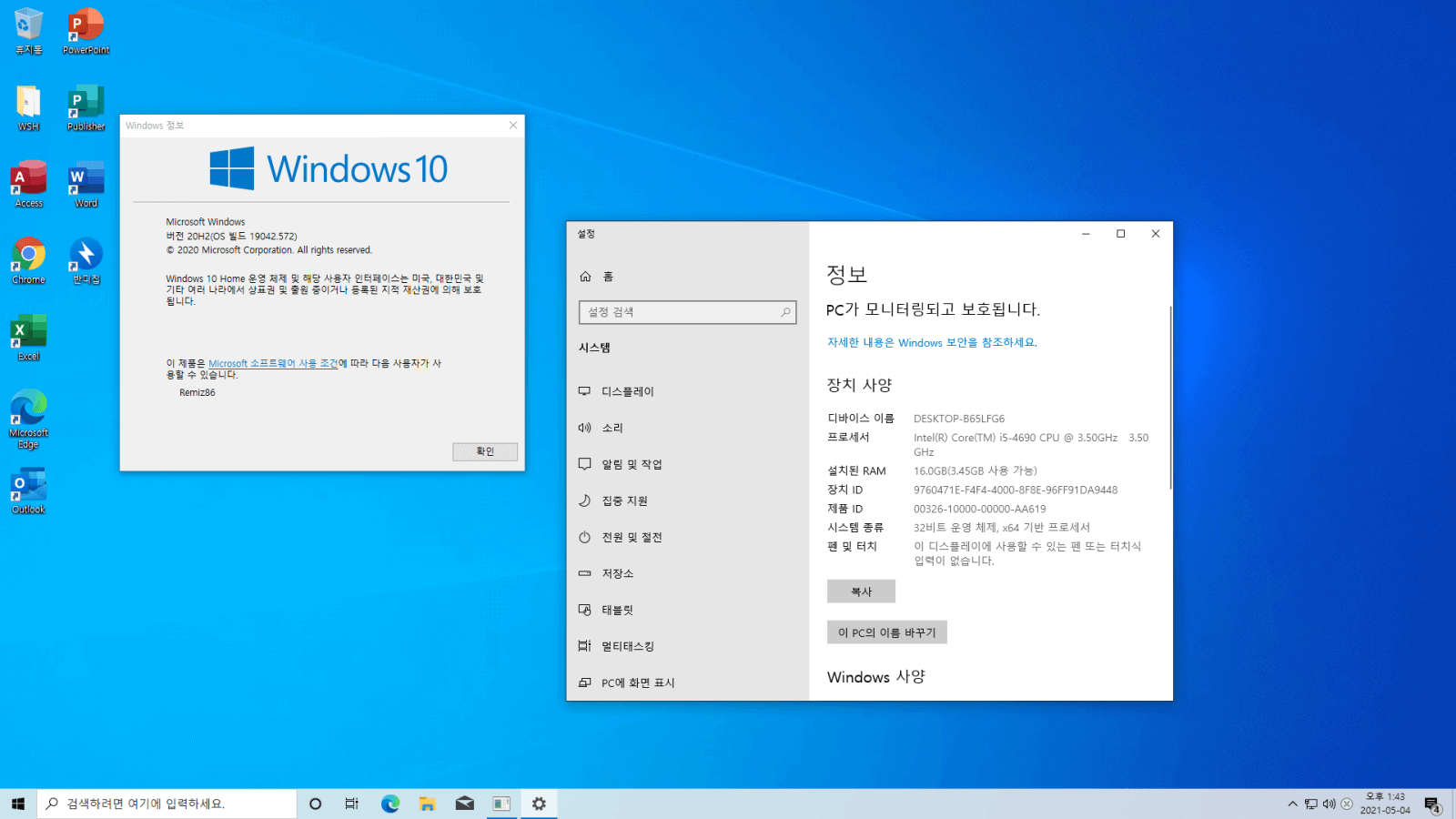Open Mail app from taskbar
This screenshot has width=1456, height=819.
tap(464, 804)
